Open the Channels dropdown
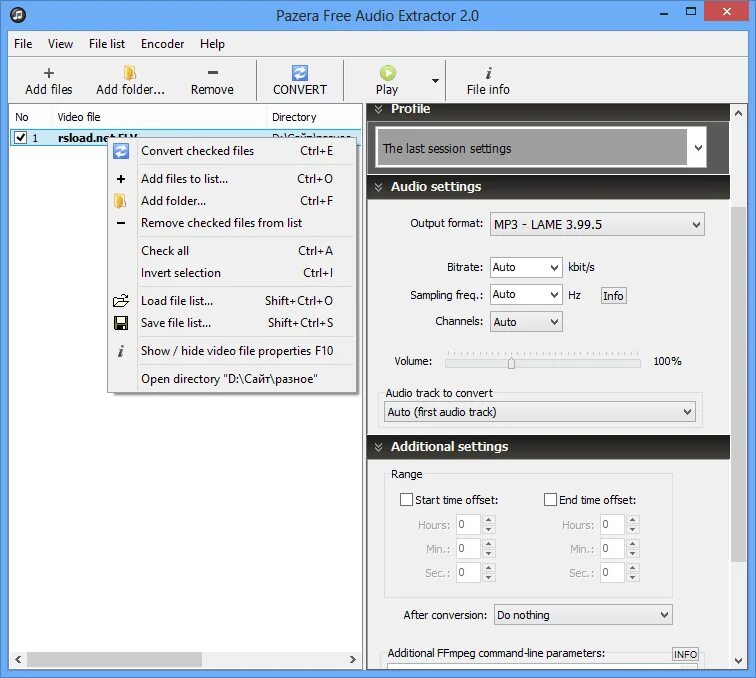756x678 pixels. click(x=526, y=322)
